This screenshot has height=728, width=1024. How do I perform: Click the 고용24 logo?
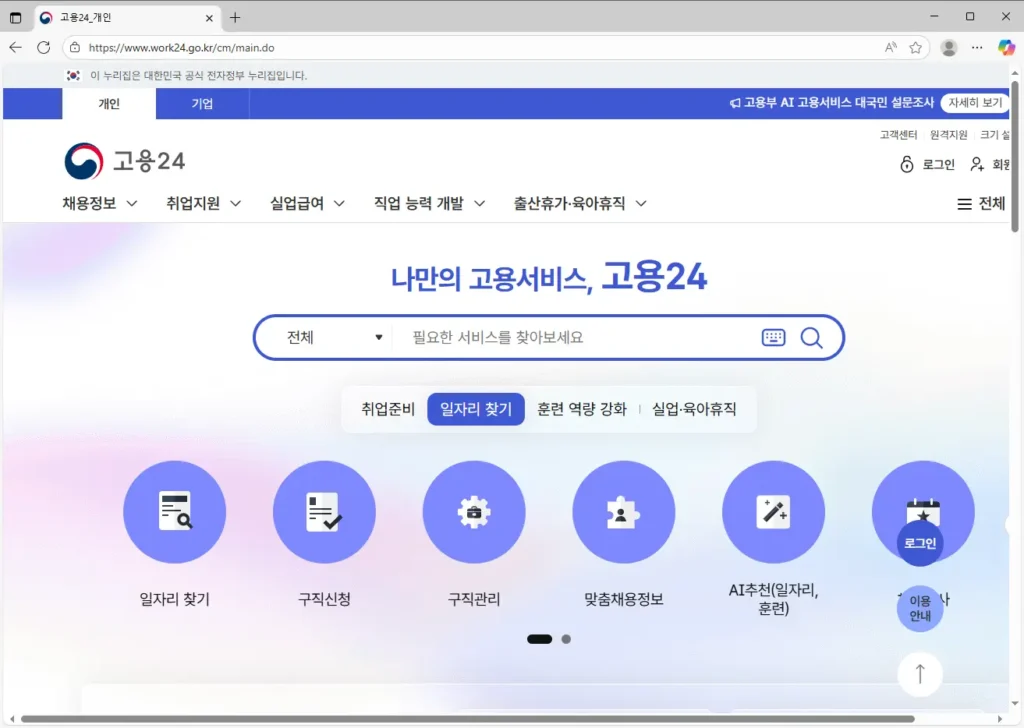click(125, 161)
